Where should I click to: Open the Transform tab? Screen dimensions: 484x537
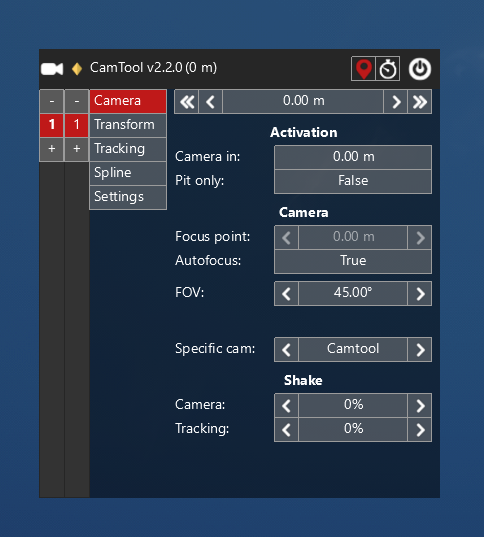128,125
